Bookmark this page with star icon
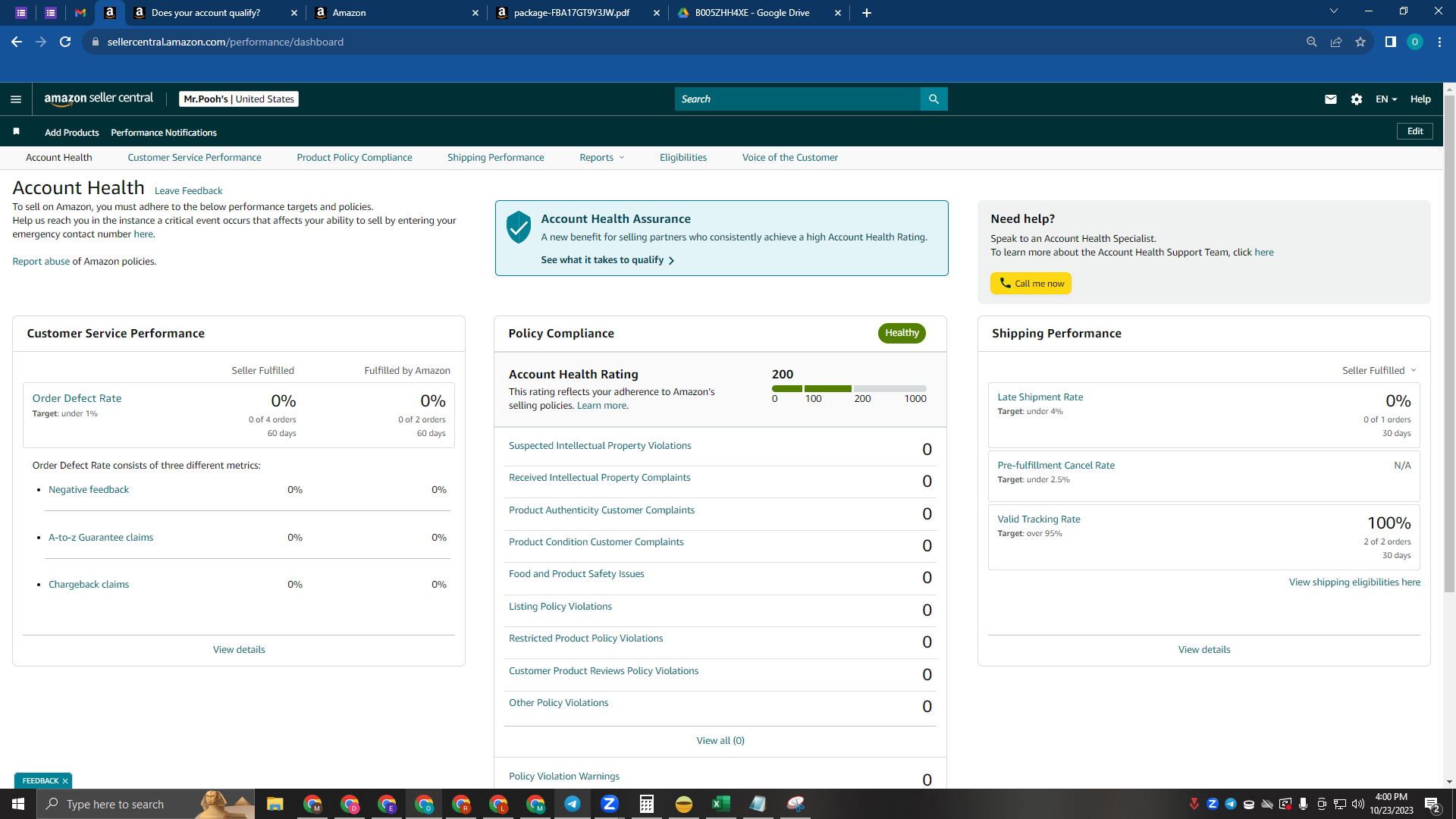This screenshot has width=1456, height=819. tap(1360, 42)
